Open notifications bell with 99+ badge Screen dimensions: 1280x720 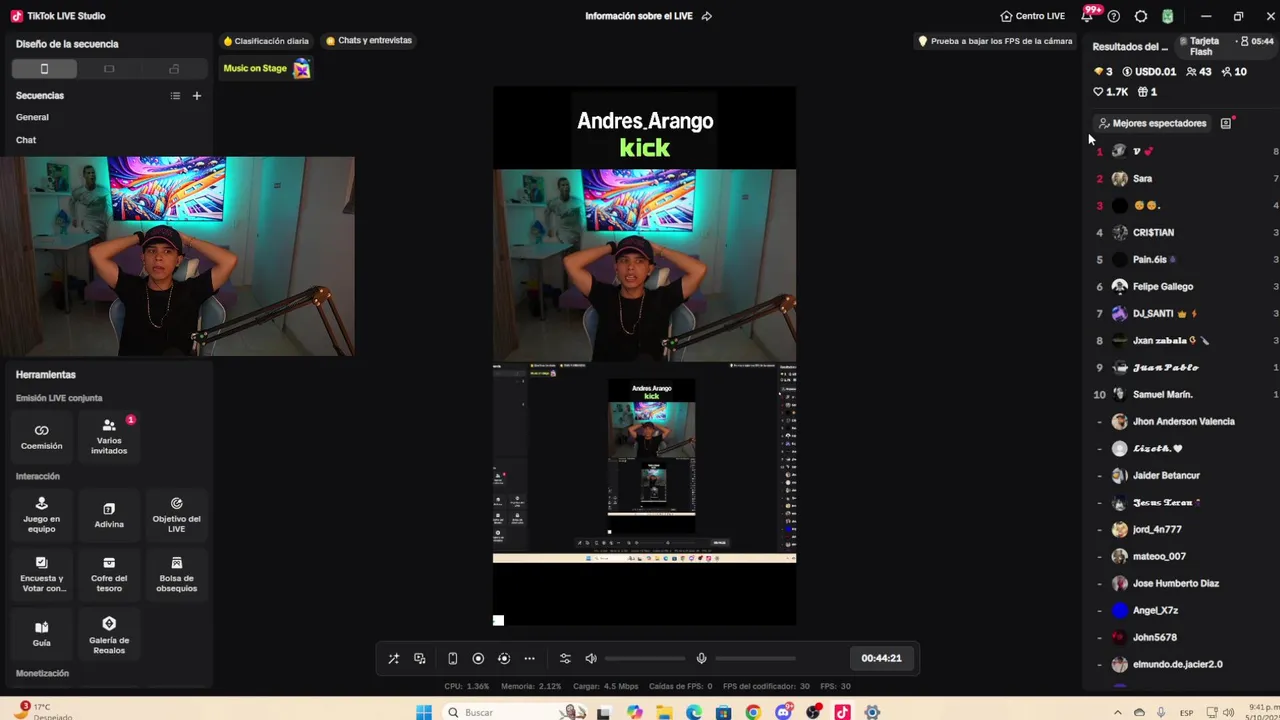pyautogui.click(x=1088, y=16)
